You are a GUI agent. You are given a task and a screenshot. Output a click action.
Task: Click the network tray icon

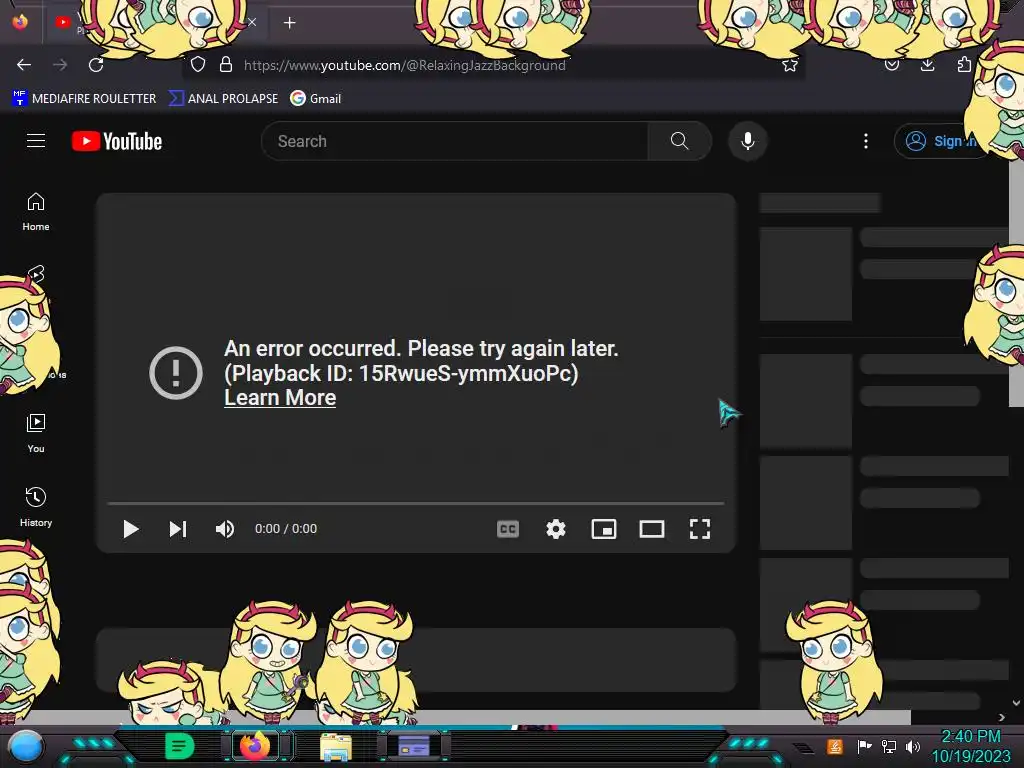point(889,746)
